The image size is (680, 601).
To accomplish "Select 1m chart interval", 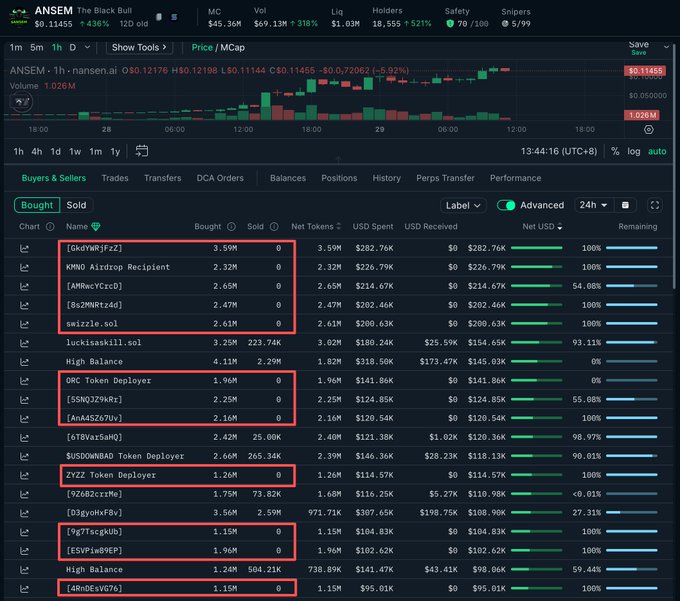I will click(16, 48).
